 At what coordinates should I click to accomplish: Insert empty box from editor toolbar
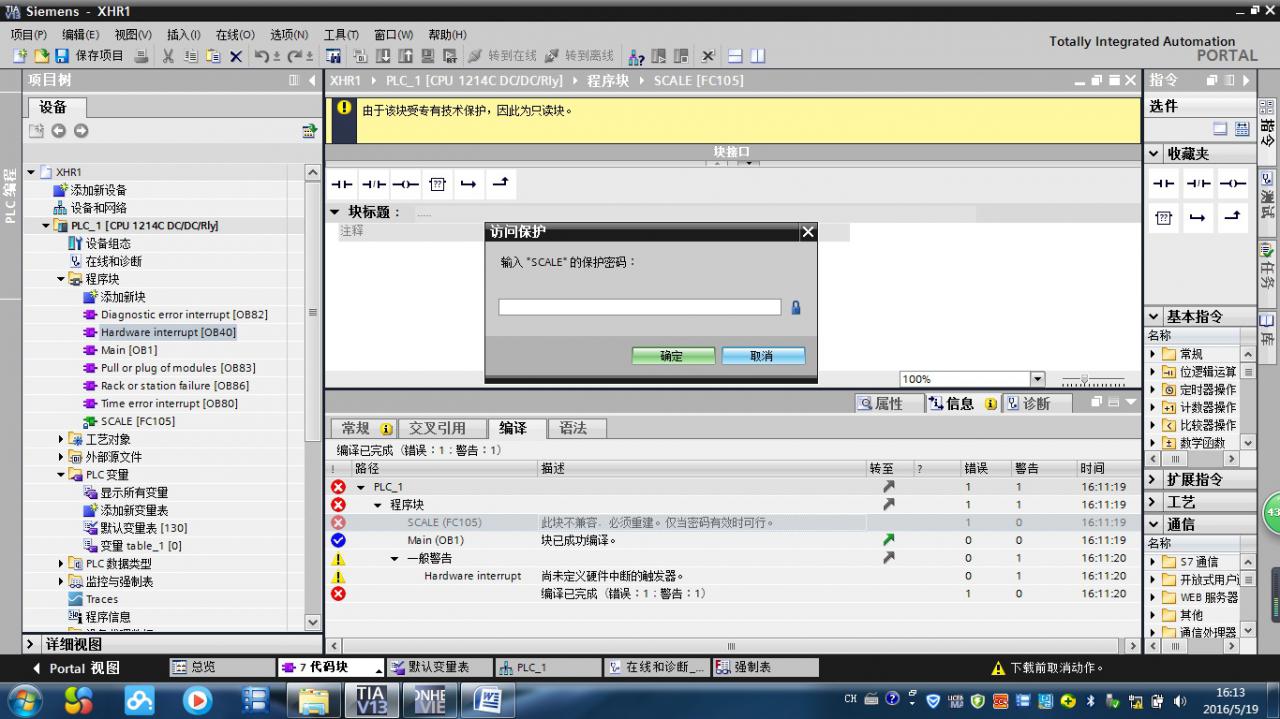pyautogui.click(x=437, y=184)
